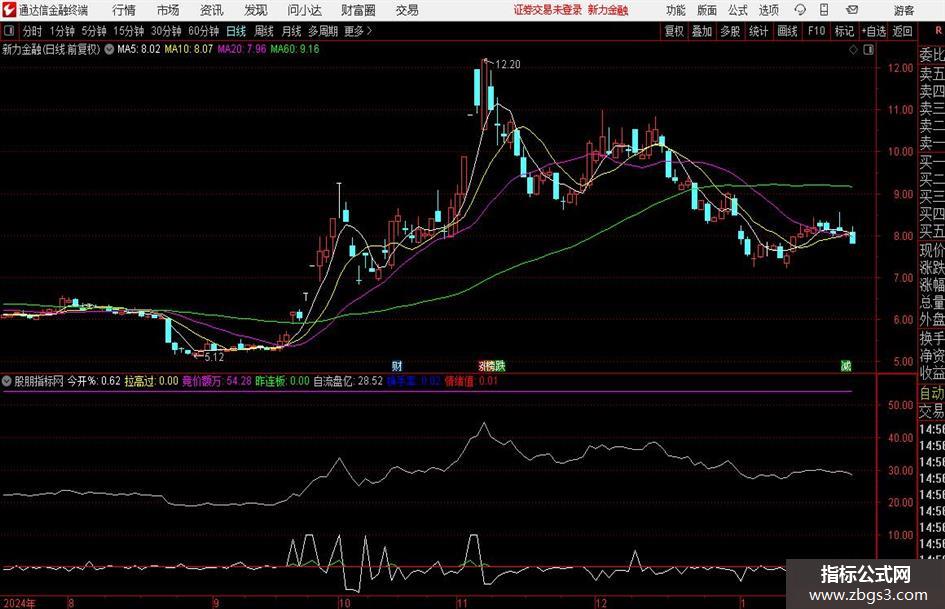
Task: Open the 公式 menu
Action: (737, 10)
